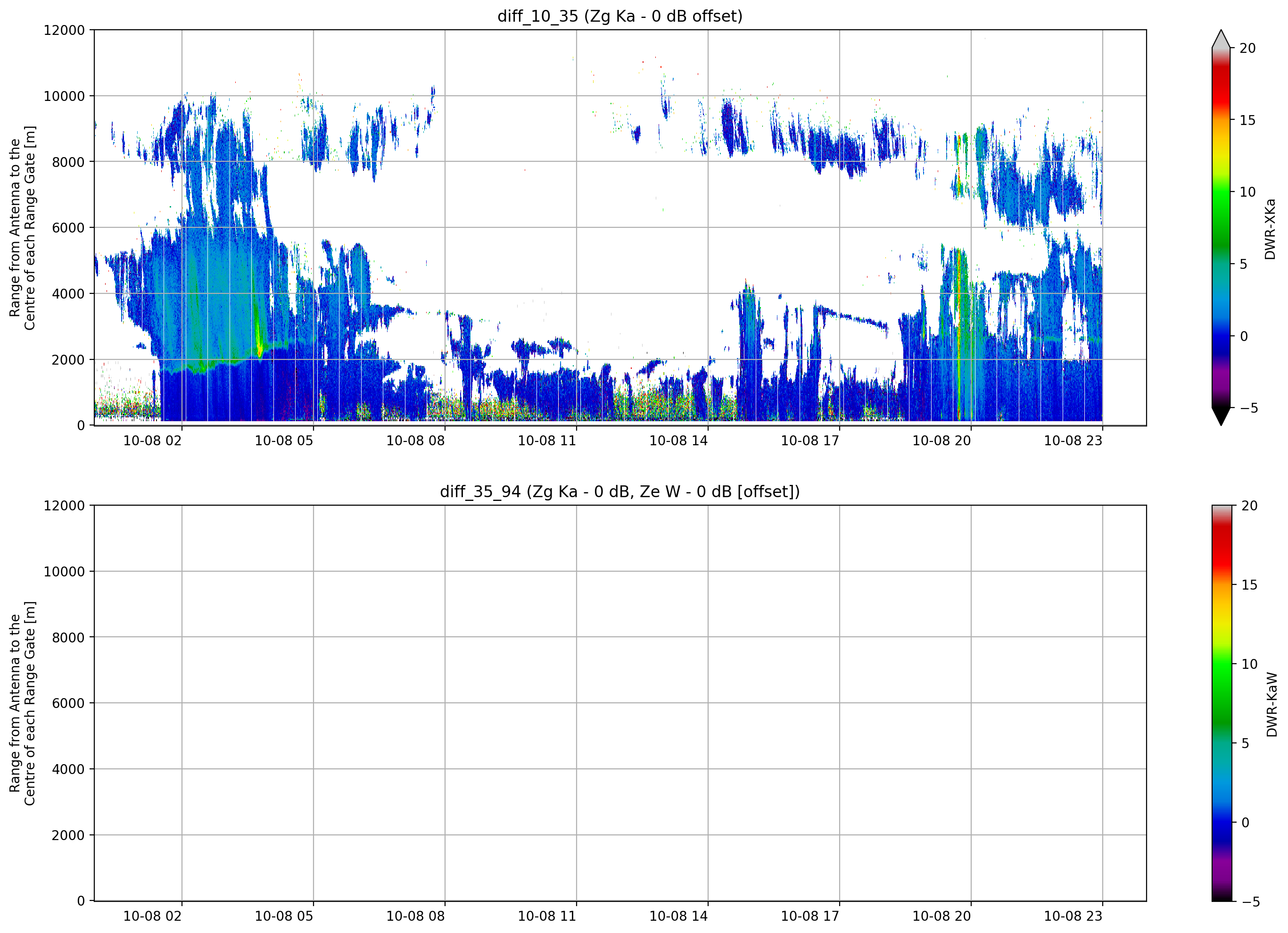The height and width of the screenshot is (933, 1288).
Task: Click the 12000 y-tick of the bottom plot
Action: 64,506
